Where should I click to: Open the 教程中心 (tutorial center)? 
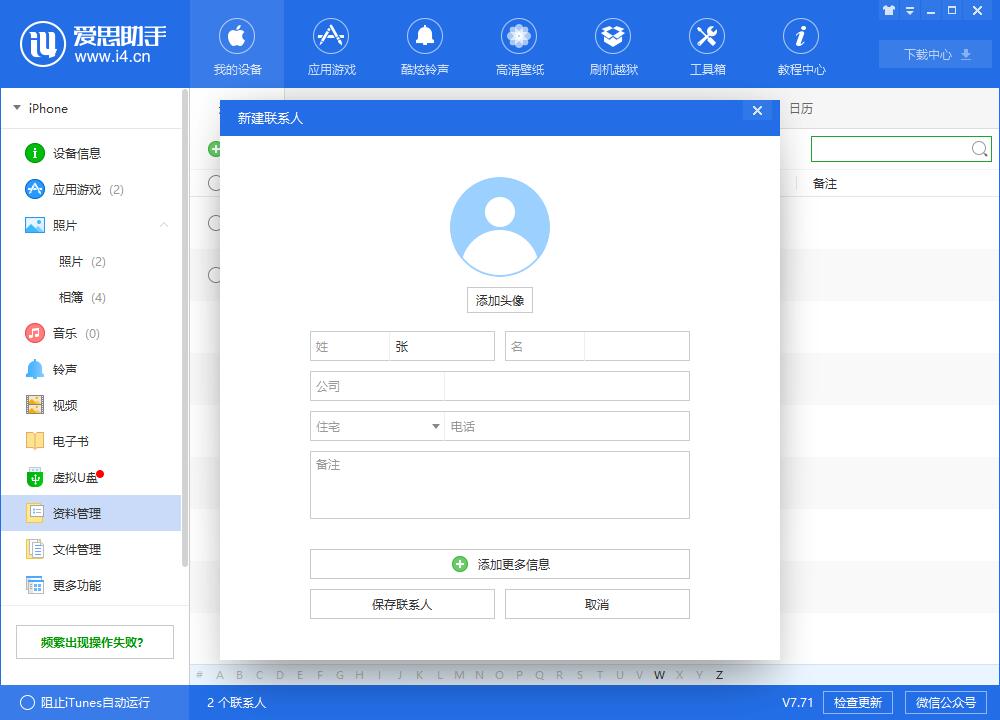800,45
